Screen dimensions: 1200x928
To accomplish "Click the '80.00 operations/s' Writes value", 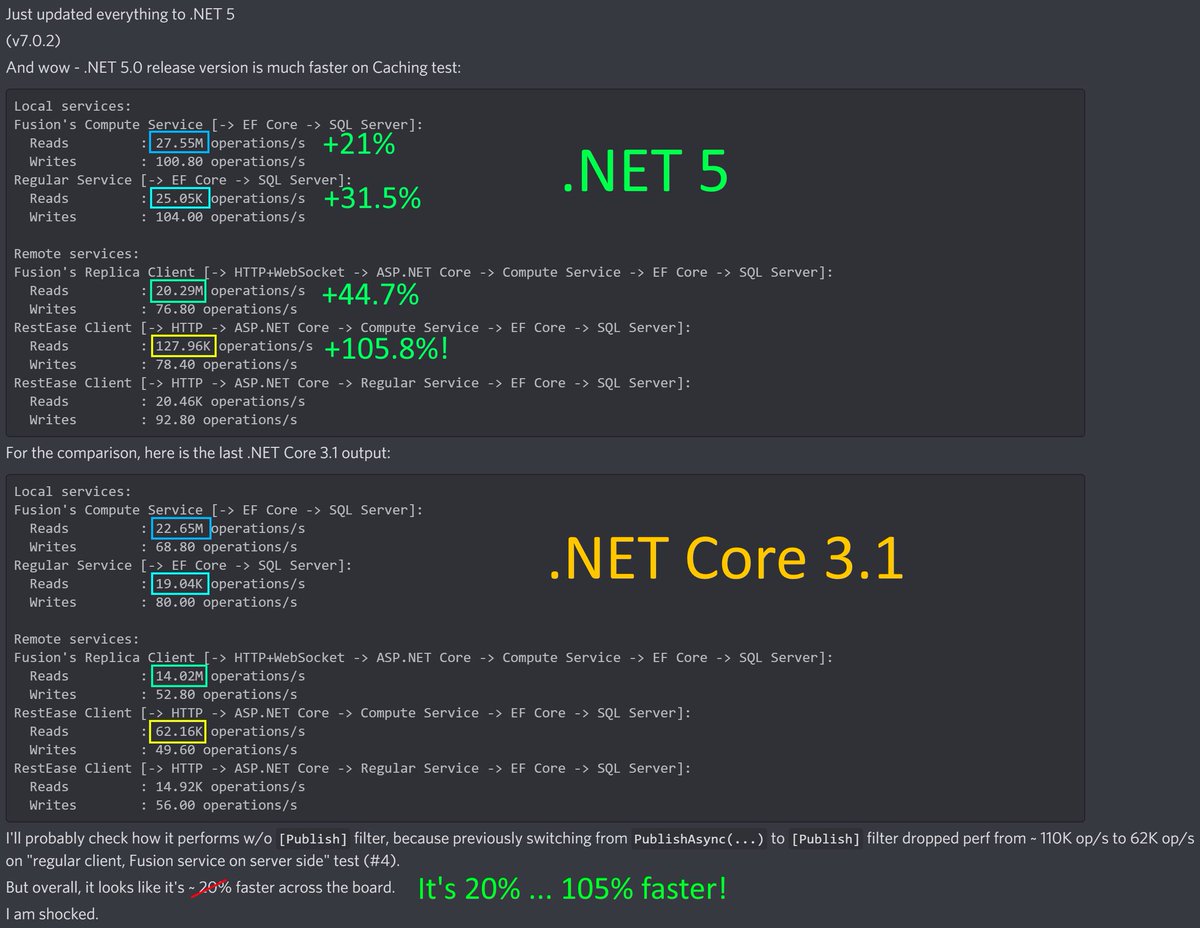I will [227, 602].
